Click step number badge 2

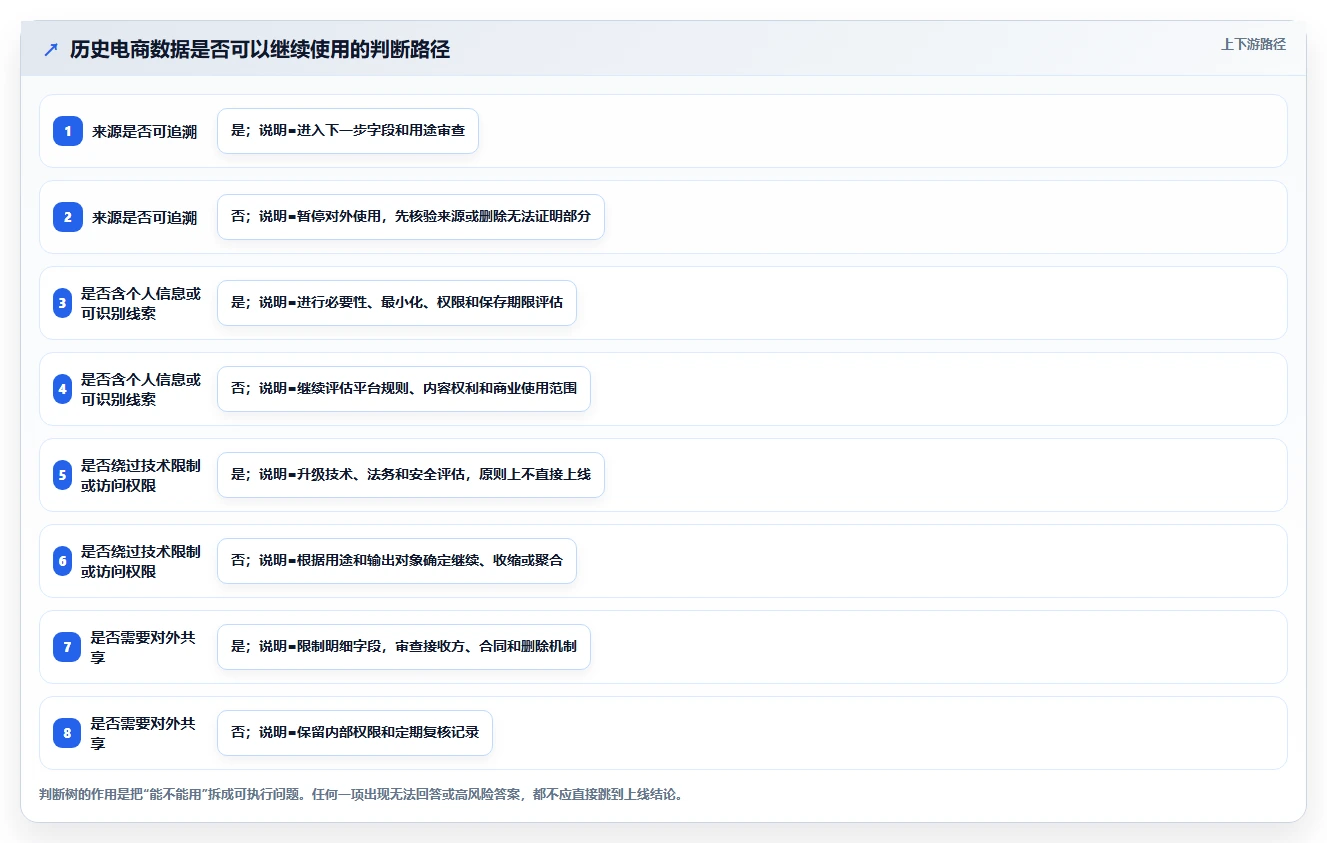point(67,217)
